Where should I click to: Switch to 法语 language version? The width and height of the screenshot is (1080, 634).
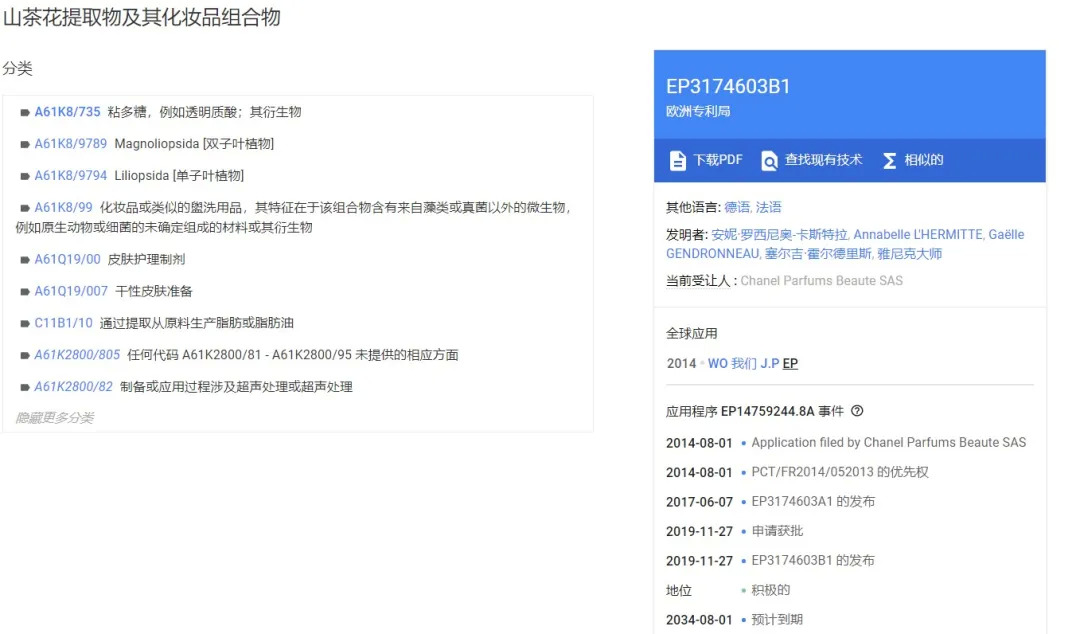pyautogui.click(x=769, y=207)
